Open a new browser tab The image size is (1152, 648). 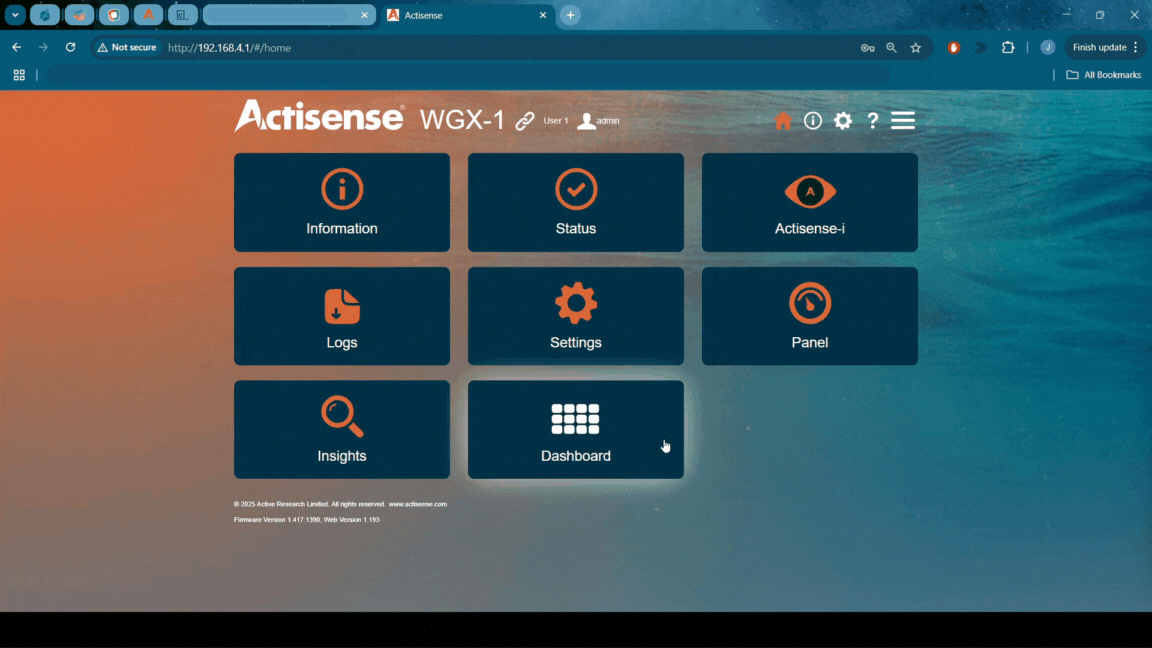(570, 16)
